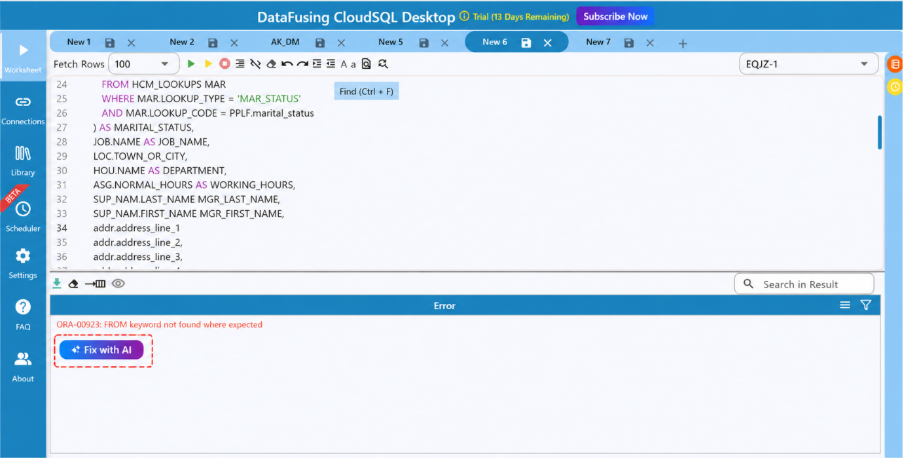
Task: Open the hamburger menu in Error header
Action: pyautogui.click(x=845, y=305)
